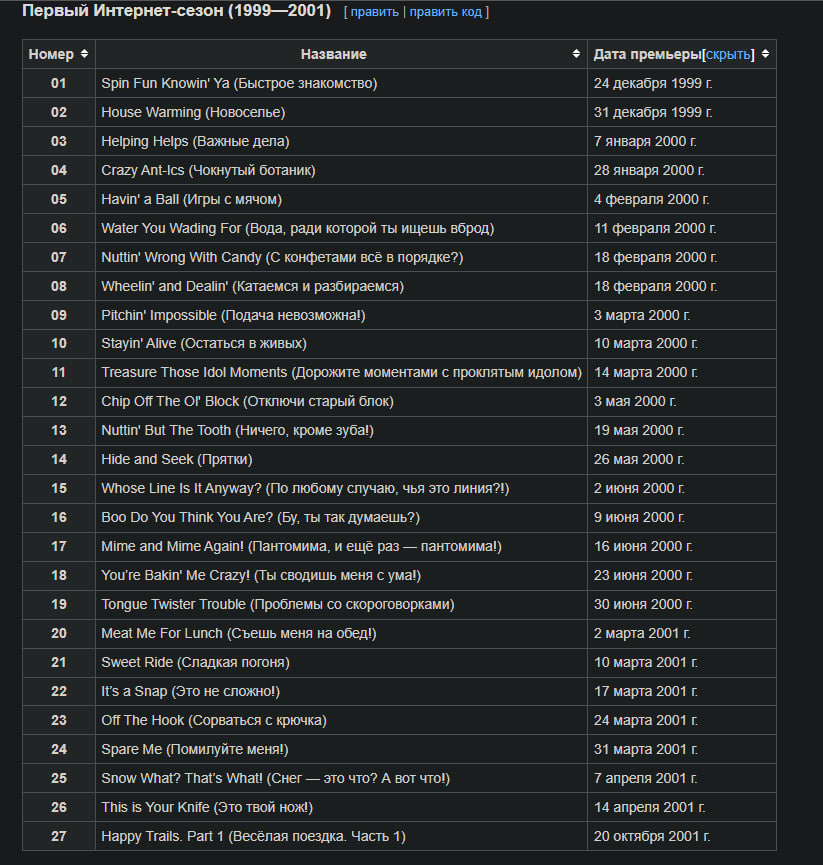Select the date '20 октября 2001 г.'
The image size is (823, 865).
[x=652, y=836]
